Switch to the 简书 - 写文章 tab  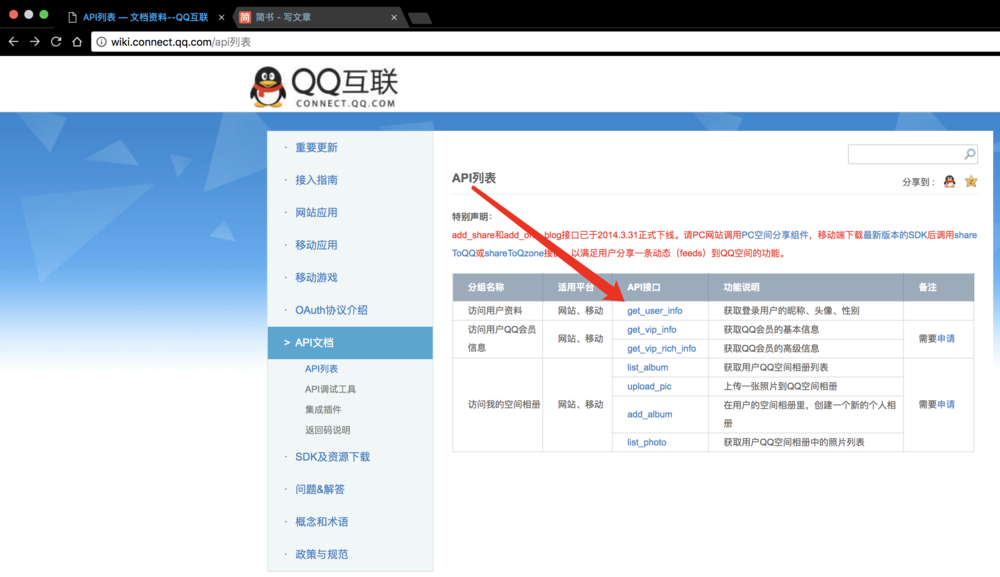point(319,17)
